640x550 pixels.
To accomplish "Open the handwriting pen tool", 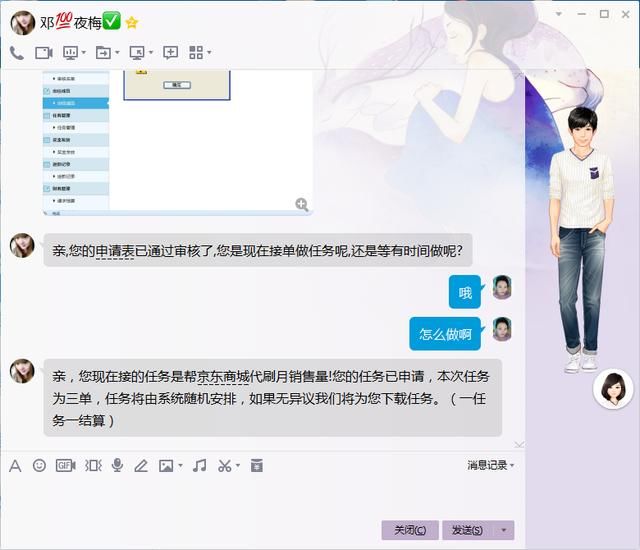I will (141, 466).
